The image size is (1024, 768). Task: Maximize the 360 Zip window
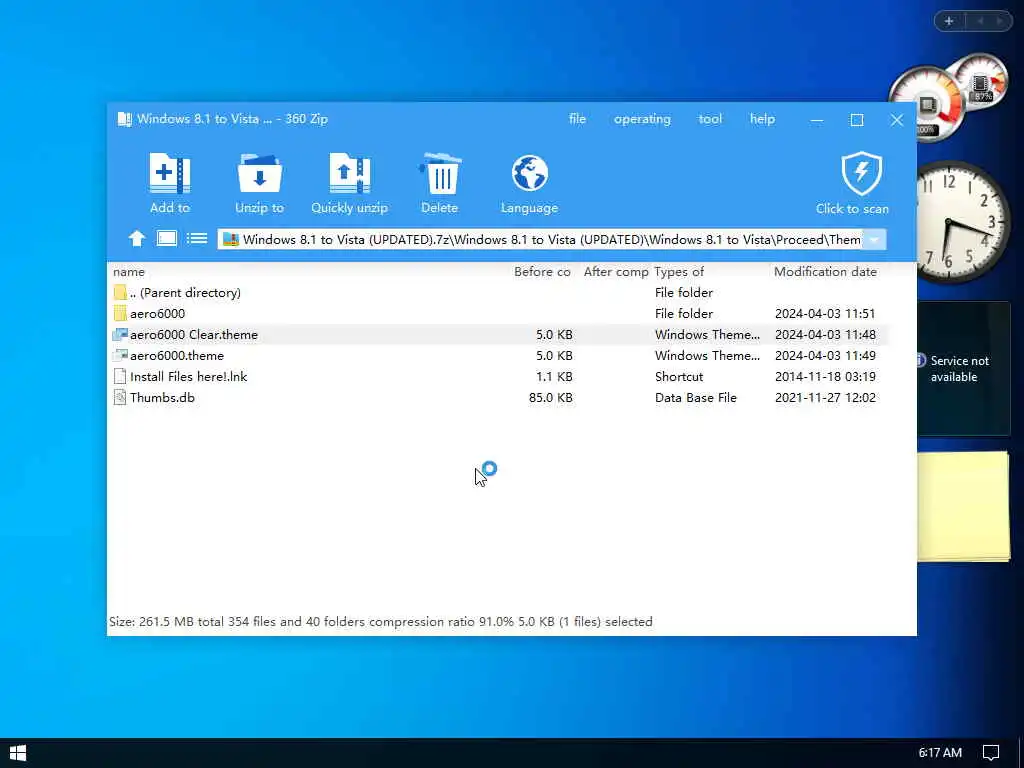pos(857,120)
